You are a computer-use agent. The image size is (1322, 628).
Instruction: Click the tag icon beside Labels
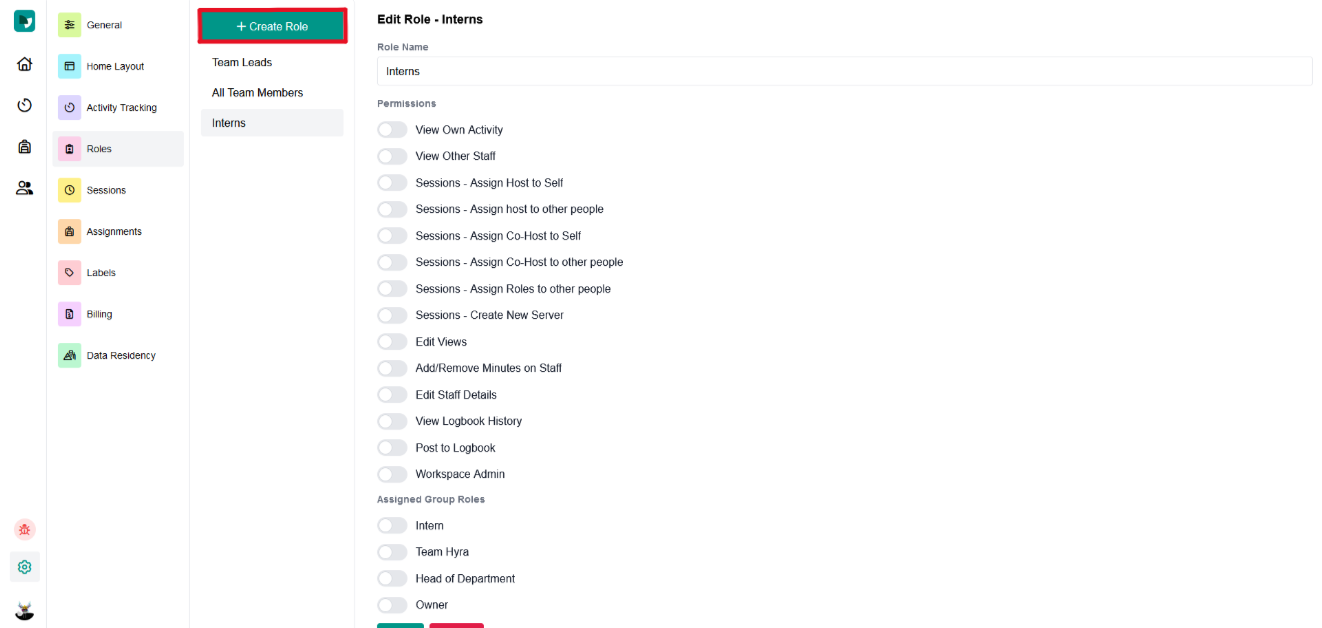click(x=69, y=272)
